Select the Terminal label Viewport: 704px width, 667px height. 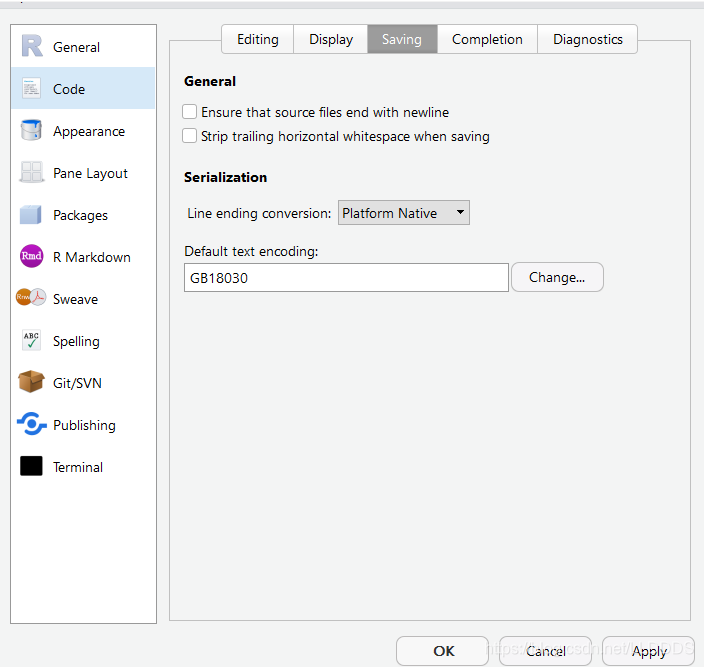click(x=78, y=467)
